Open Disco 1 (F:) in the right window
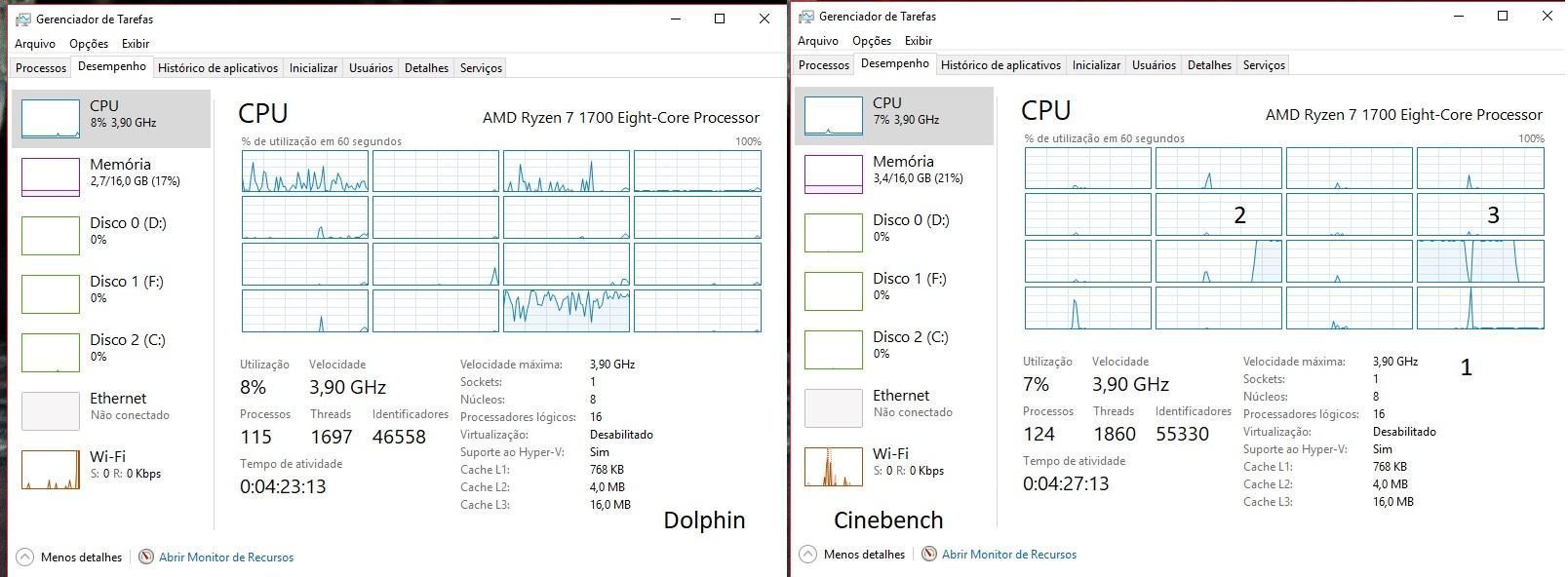The height and width of the screenshot is (577, 1568). 894,290
